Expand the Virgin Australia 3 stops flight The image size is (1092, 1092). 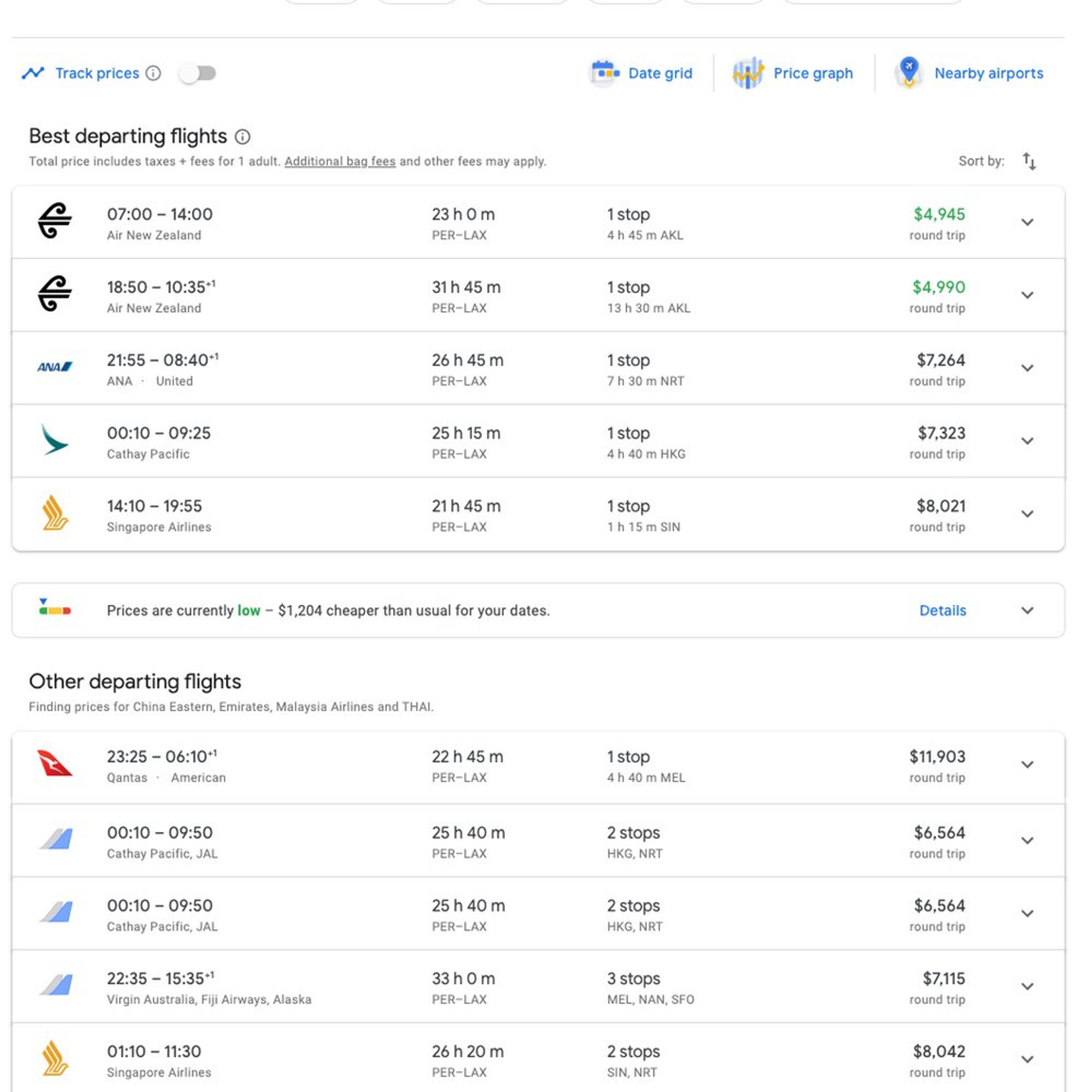(1027, 987)
